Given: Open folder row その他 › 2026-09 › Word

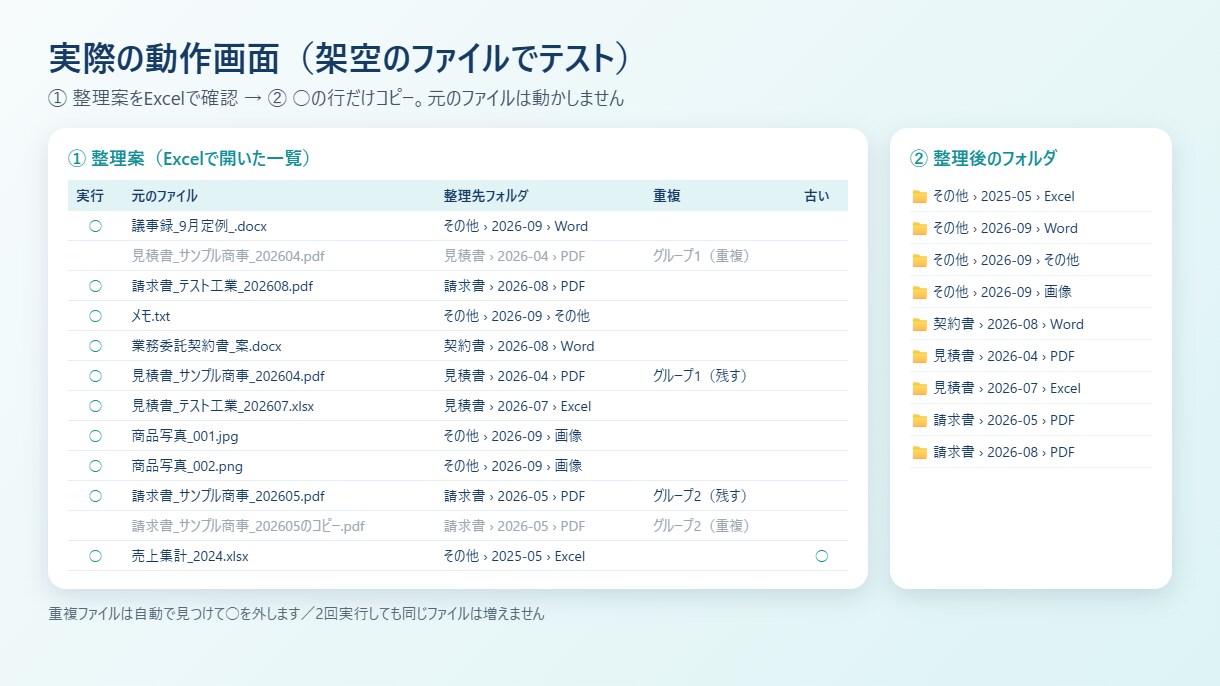Looking at the screenshot, I should click(x=1031, y=229).
